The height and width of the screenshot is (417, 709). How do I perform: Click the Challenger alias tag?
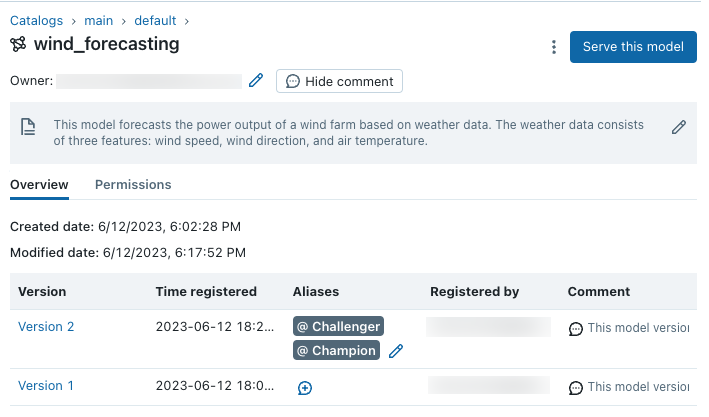point(338,327)
